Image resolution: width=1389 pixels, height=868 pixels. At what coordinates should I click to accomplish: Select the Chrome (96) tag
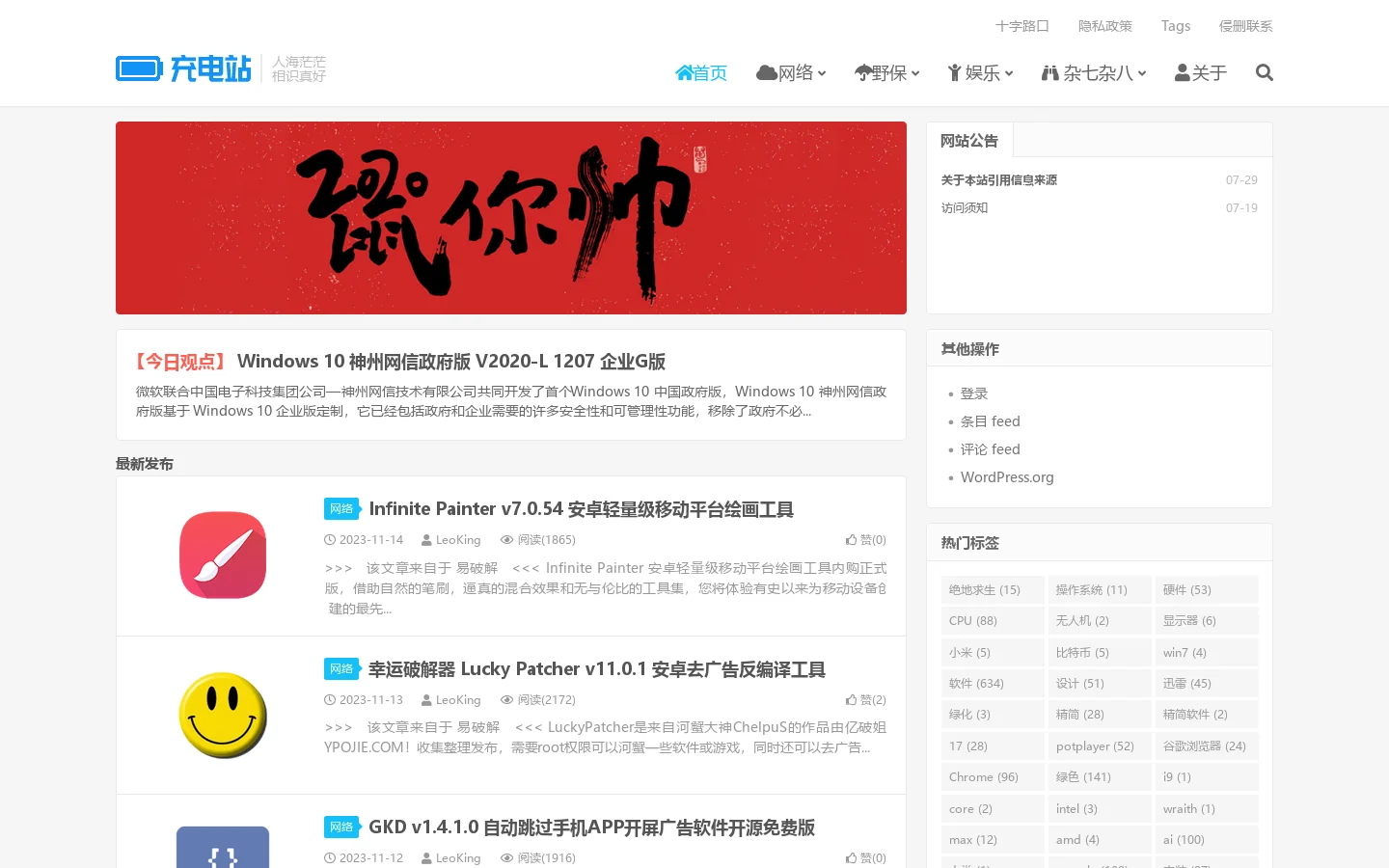993,777
